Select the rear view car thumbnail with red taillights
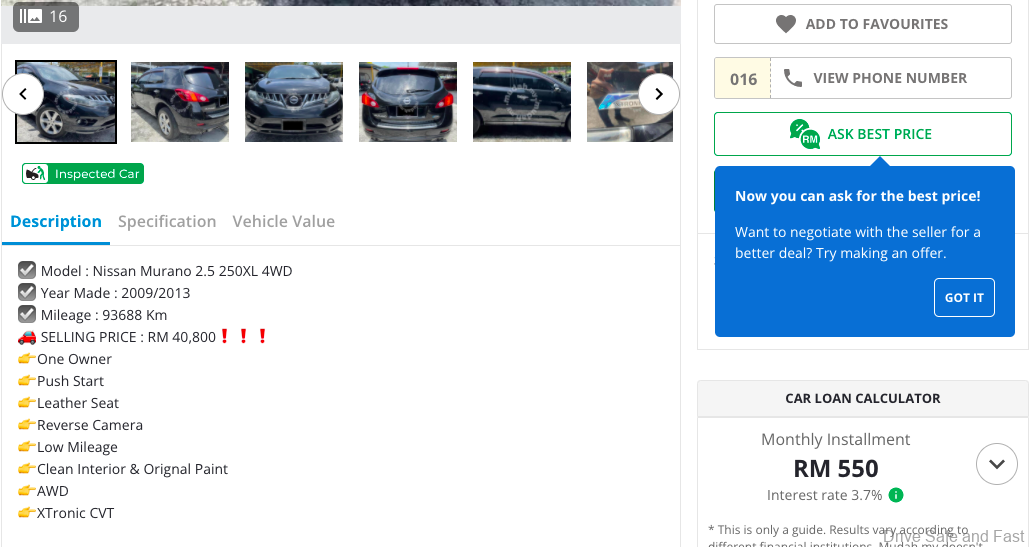 (x=408, y=102)
